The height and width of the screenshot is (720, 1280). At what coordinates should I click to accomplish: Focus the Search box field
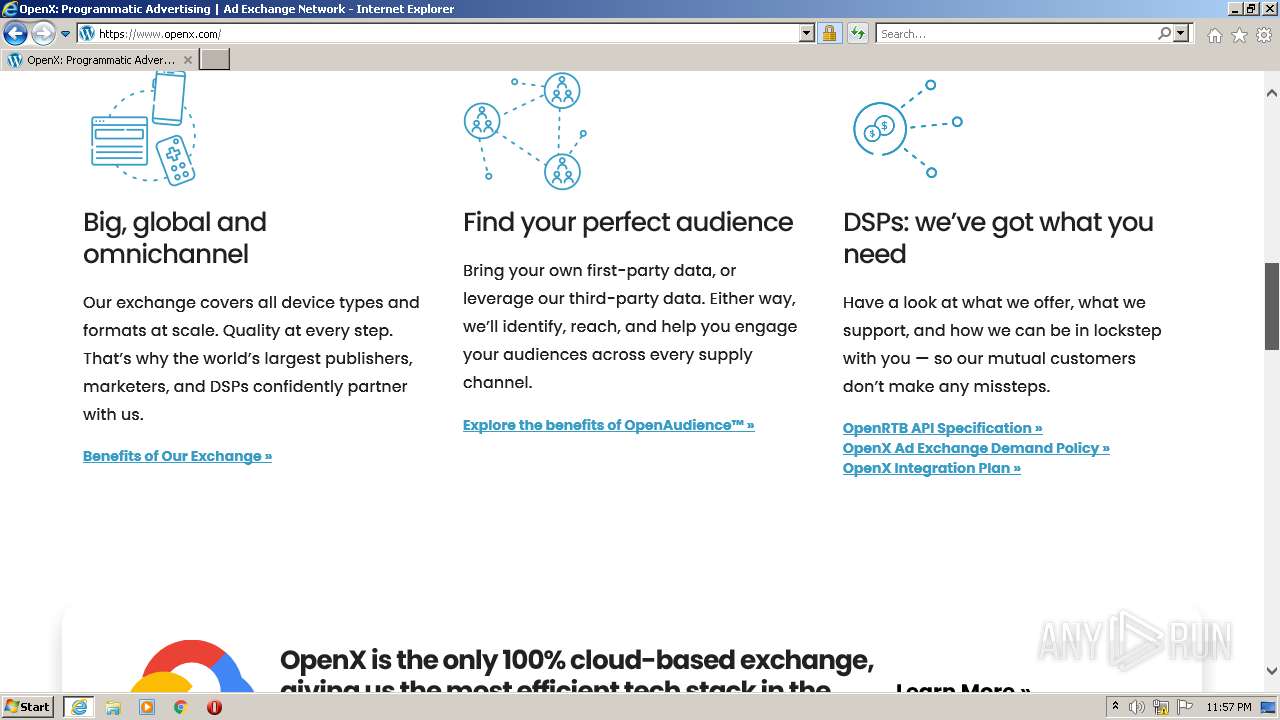1016,34
